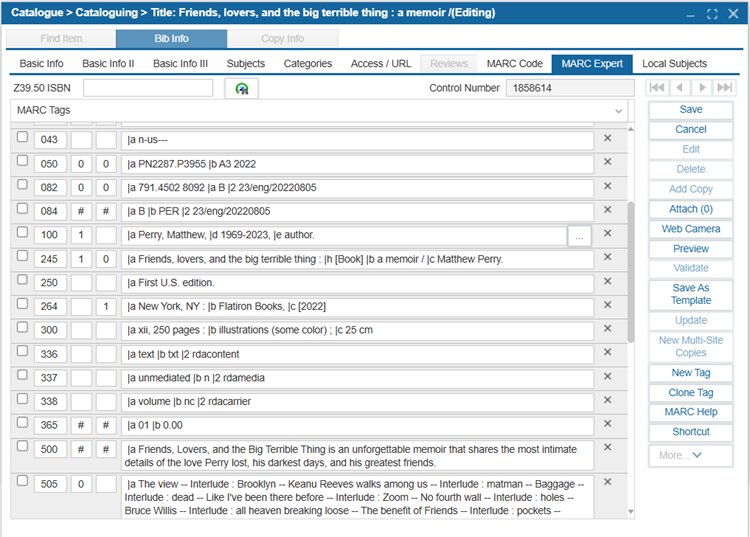This screenshot has width=750, height=537.
Task: Select the checkbox for tag 100
Action: 22,232
